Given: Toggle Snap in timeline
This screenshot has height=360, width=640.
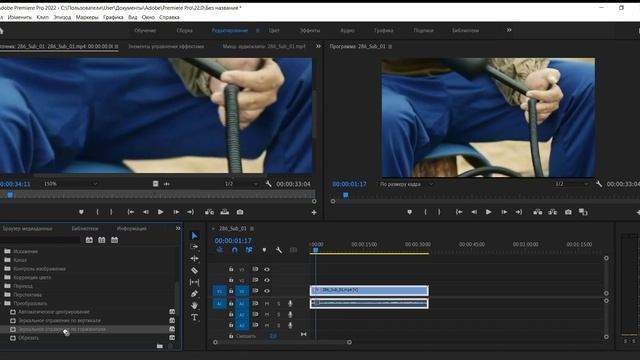Looking at the screenshot, I should coord(235,250).
